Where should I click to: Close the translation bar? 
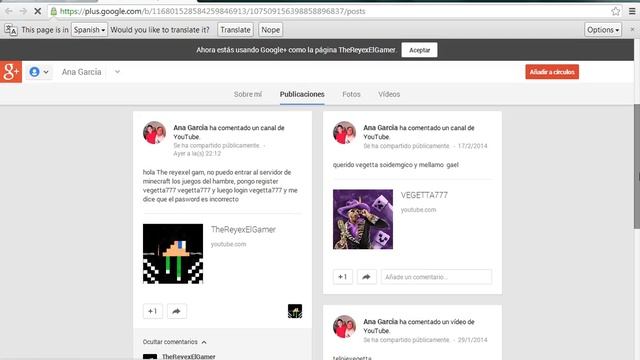[x=632, y=29]
